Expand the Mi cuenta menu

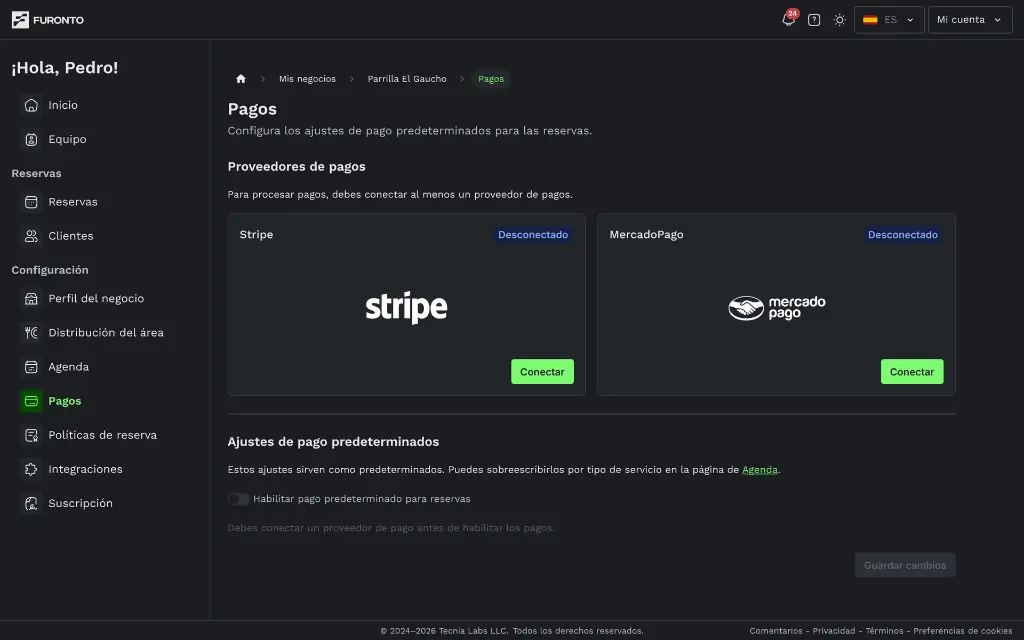[x=970, y=20]
